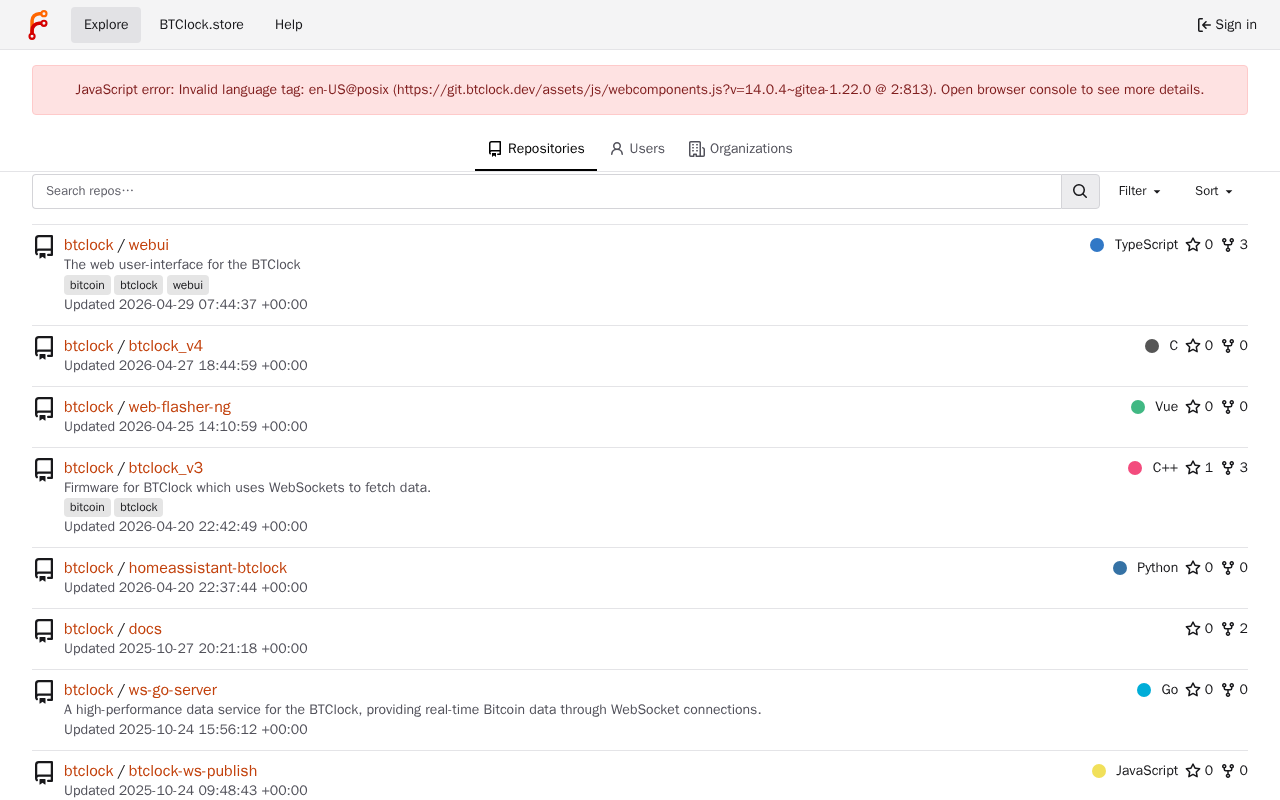Screen dimensions: 1280x800
Task: Open the Filter dropdown
Action: pyautogui.click(x=1139, y=191)
